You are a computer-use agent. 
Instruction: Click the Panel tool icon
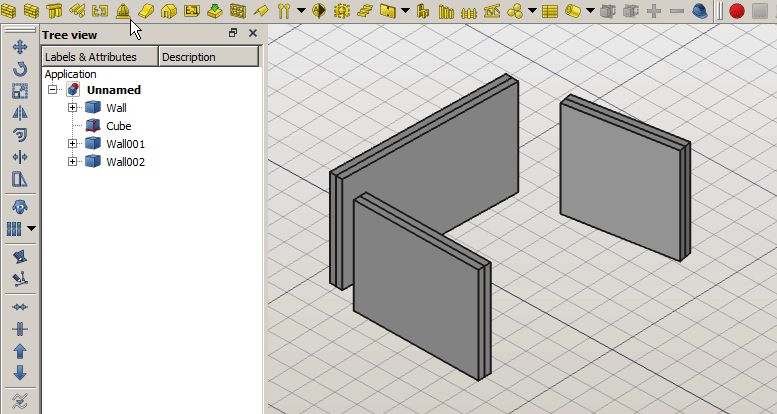[x=388, y=10]
